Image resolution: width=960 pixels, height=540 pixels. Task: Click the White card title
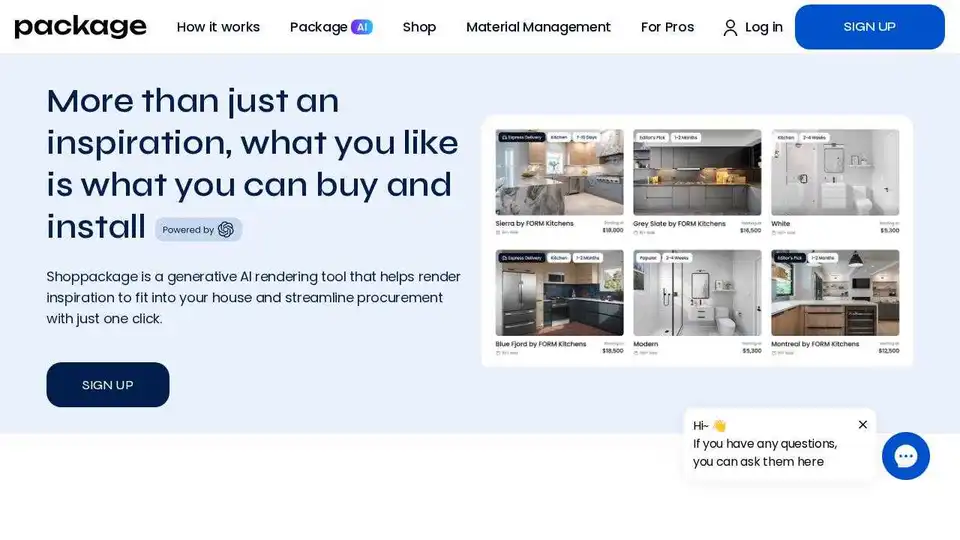tap(781, 223)
